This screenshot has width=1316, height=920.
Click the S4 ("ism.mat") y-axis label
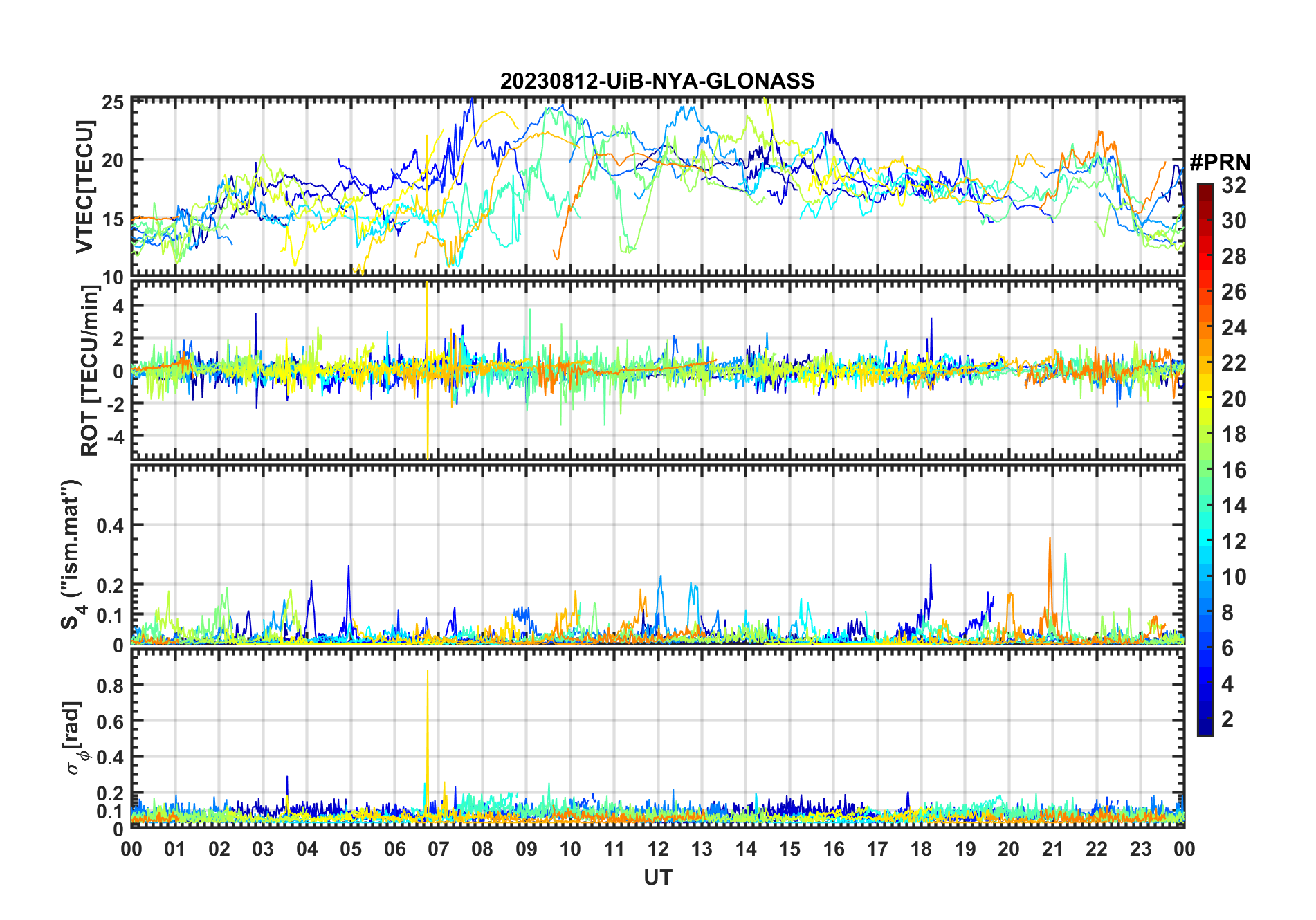pyautogui.click(x=71, y=554)
